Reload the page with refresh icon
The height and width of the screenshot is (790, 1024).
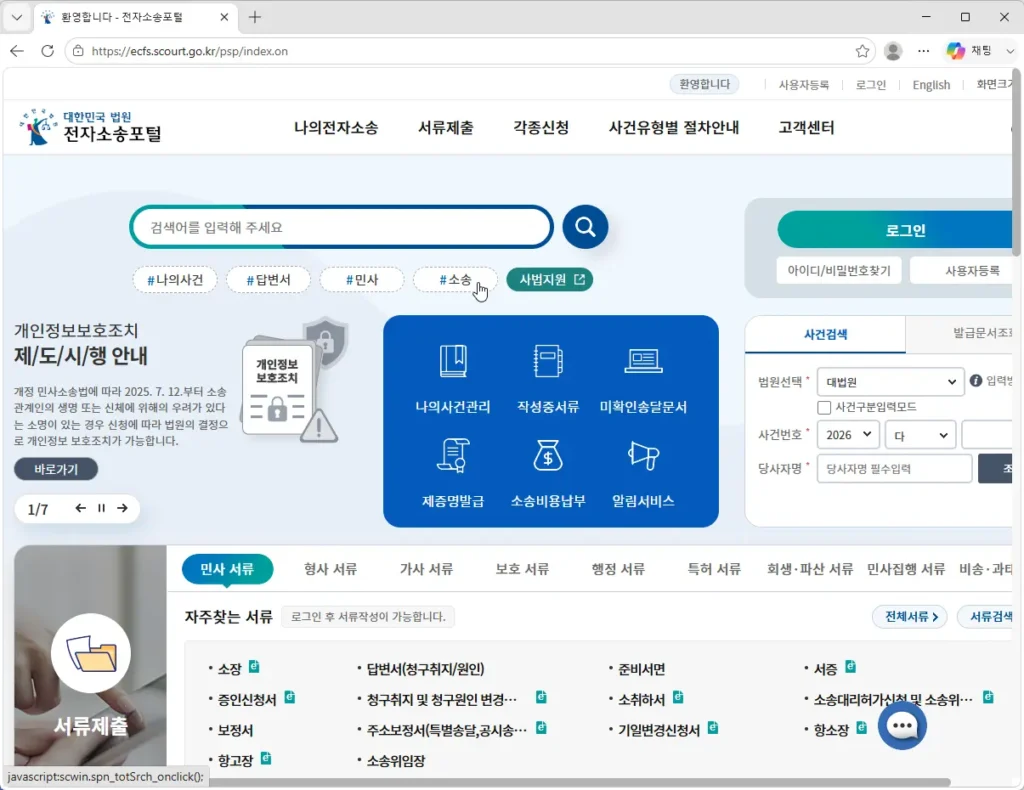pos(48,51)
